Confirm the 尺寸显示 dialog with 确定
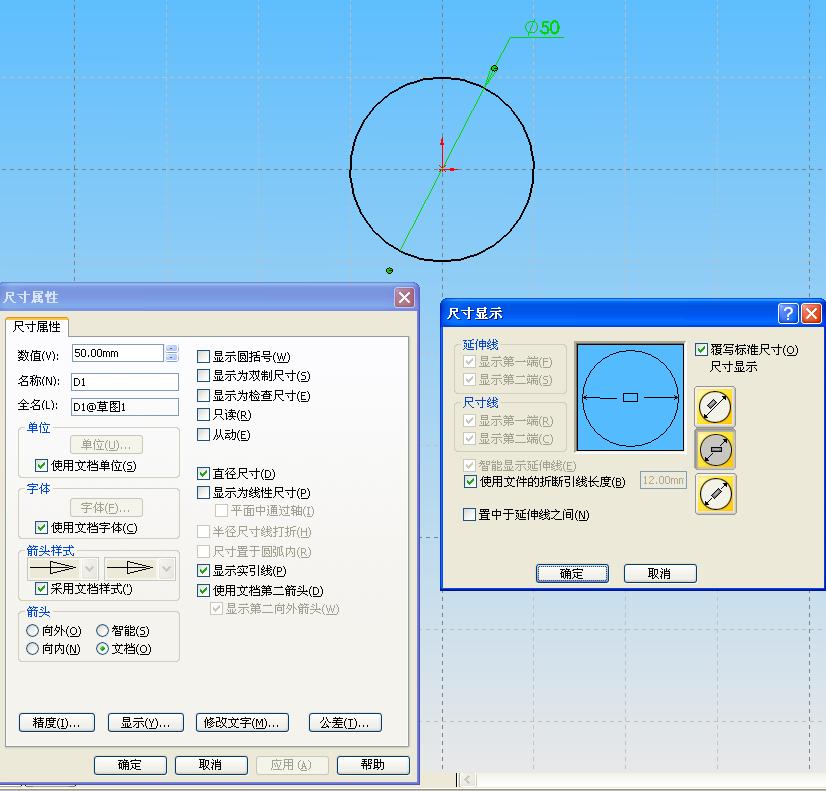The height and width of the screenshot is (791, 826). point(572,574)
